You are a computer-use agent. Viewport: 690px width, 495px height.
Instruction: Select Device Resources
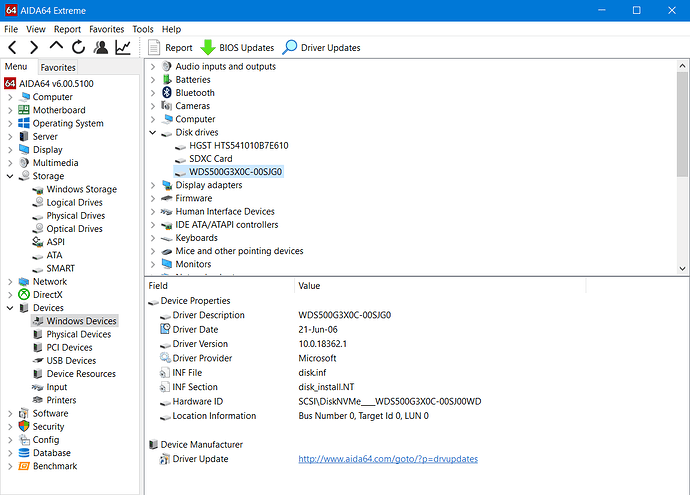tap(81, 374)
